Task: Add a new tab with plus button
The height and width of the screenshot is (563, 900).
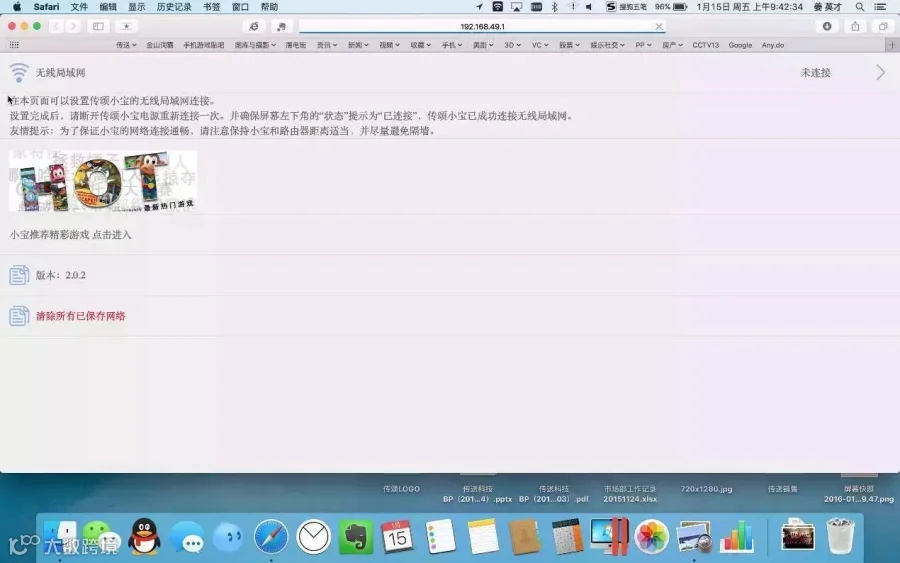Action: pyautogui.click(x=892, y=45)
